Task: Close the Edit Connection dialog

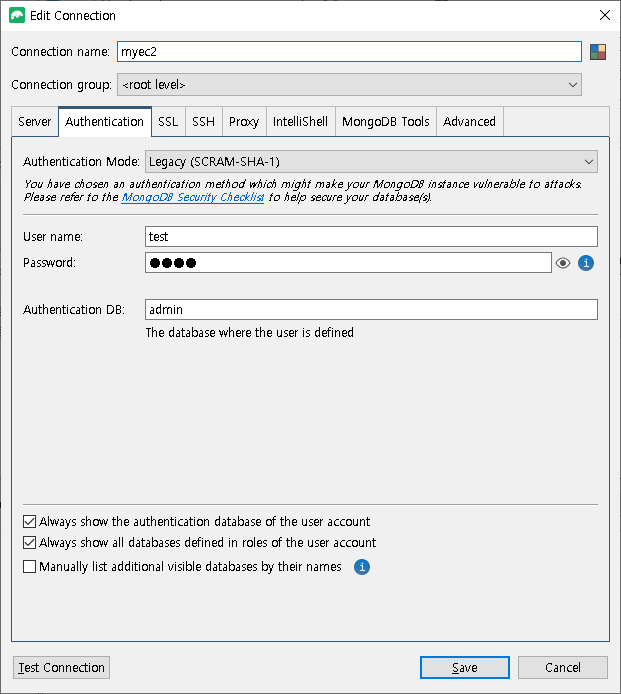Action: pyautogui.click(x=605, y=15)
